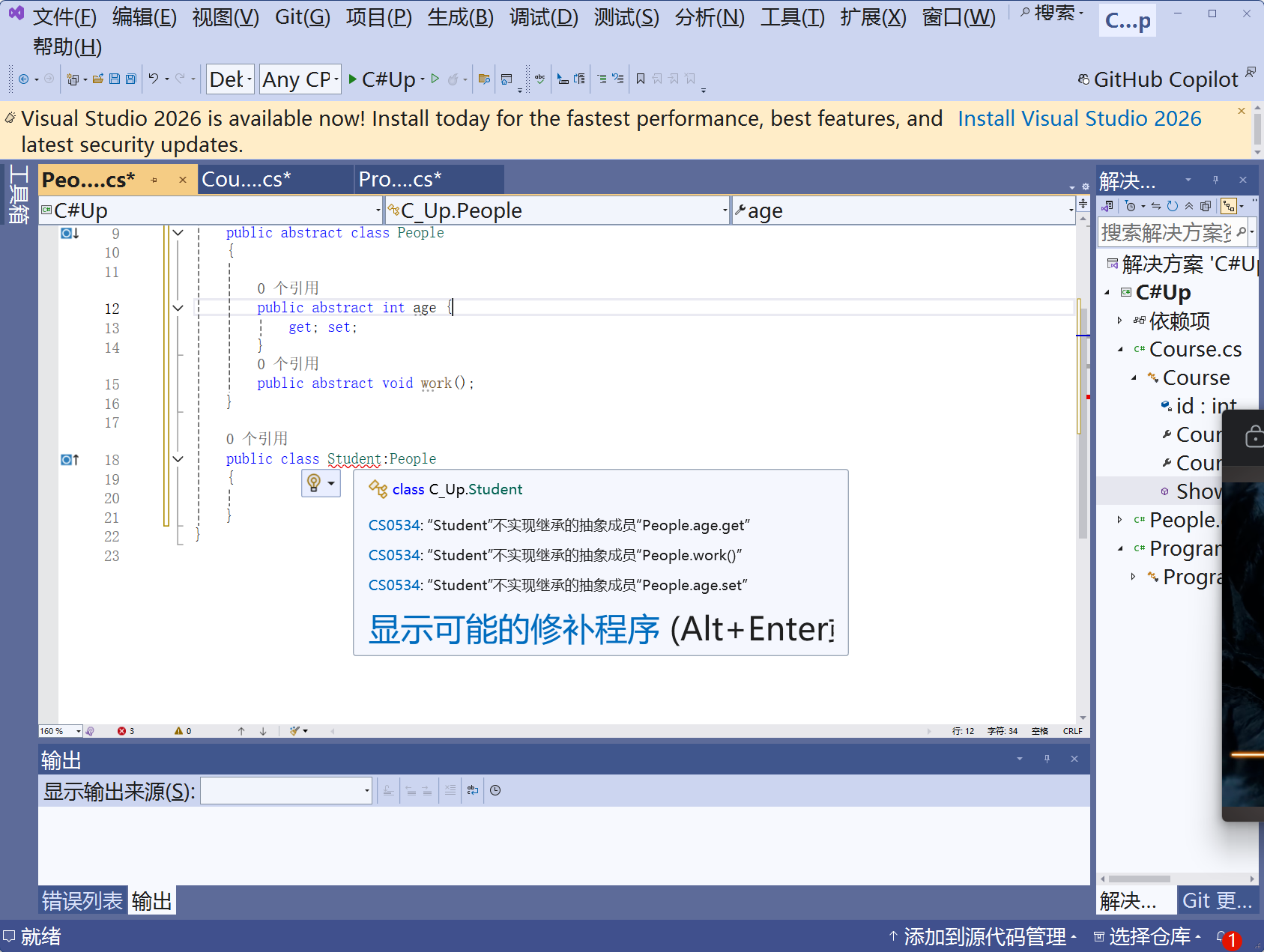Open the Git(G) menu
1264x952 pixels.
tap(303, 16)
